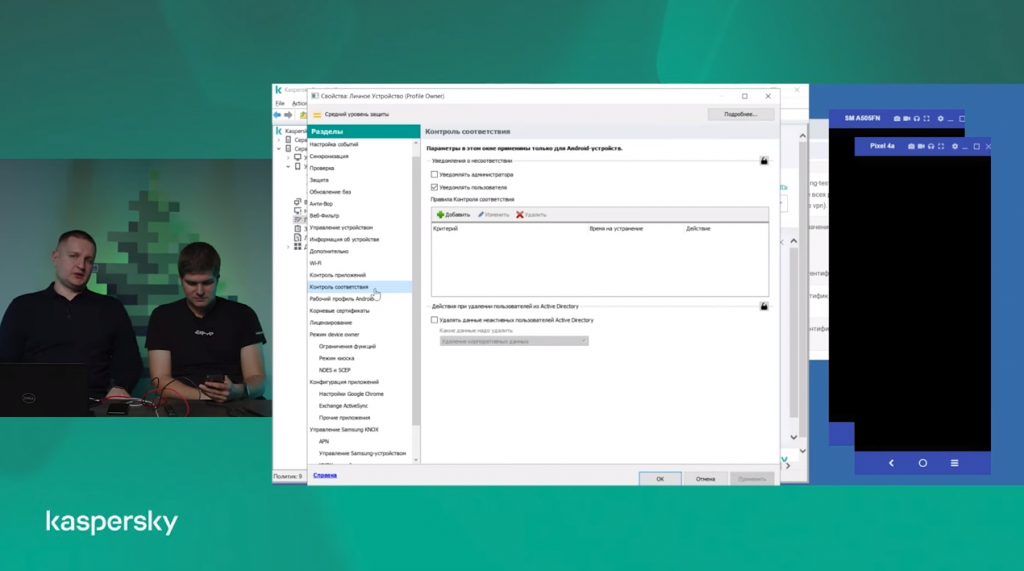This screenshot has height=571, width=1024.
Task: Open the Action menu in console window
Action: [x=298, y=103]
